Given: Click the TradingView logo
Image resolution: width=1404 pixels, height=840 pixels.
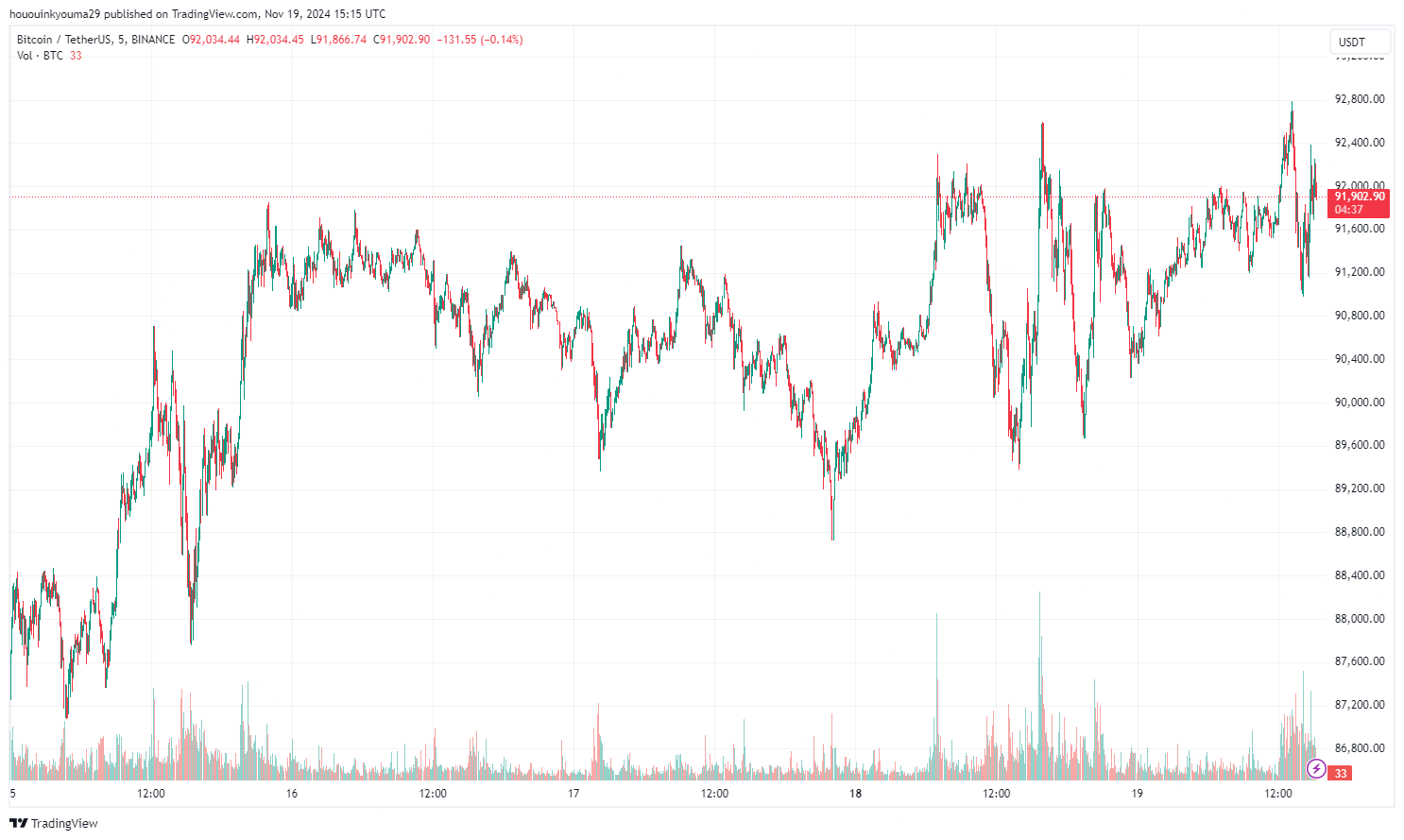Looking at the screenshot, I should coord(54,823).
